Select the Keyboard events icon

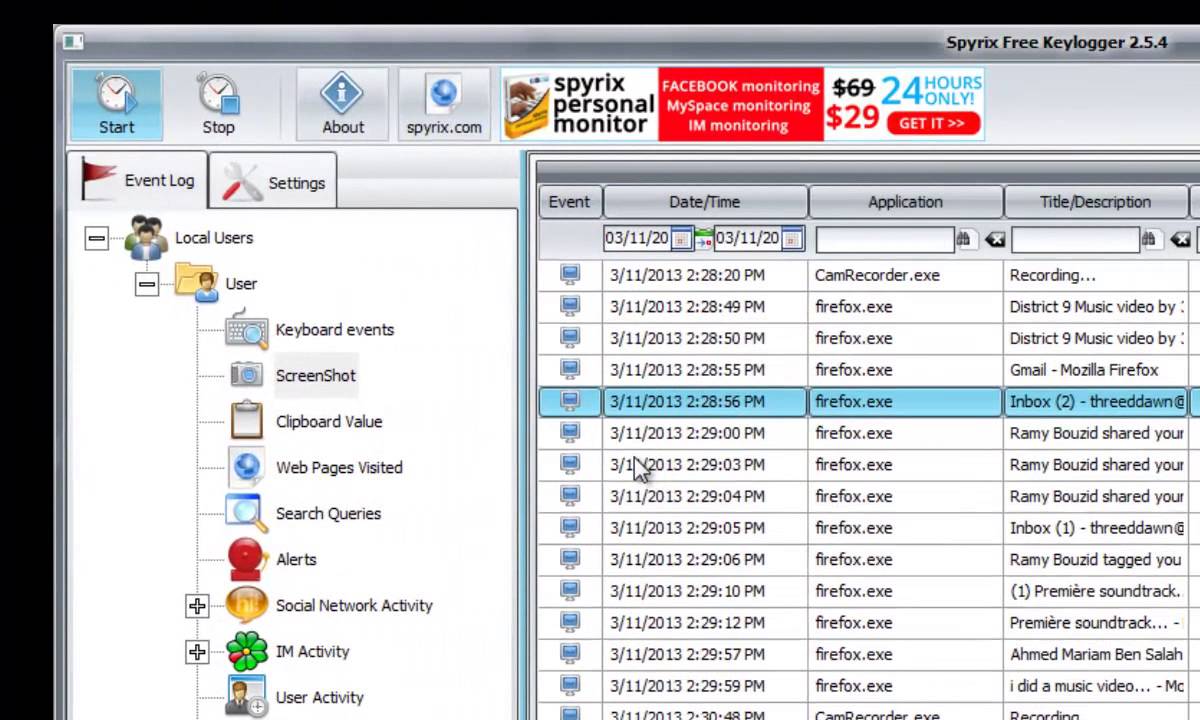click(246, 330)
